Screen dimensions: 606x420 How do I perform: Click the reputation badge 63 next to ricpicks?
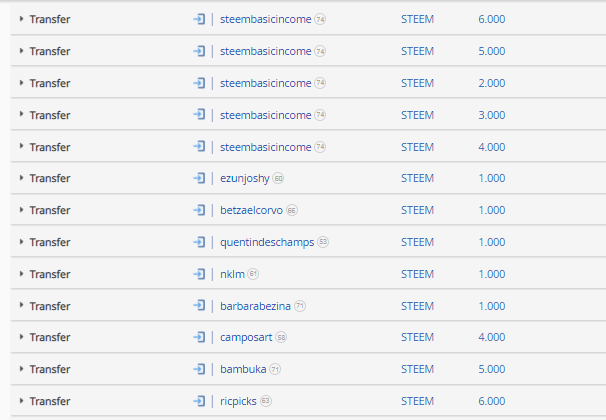pyautogui.click(x=266, y=401)
